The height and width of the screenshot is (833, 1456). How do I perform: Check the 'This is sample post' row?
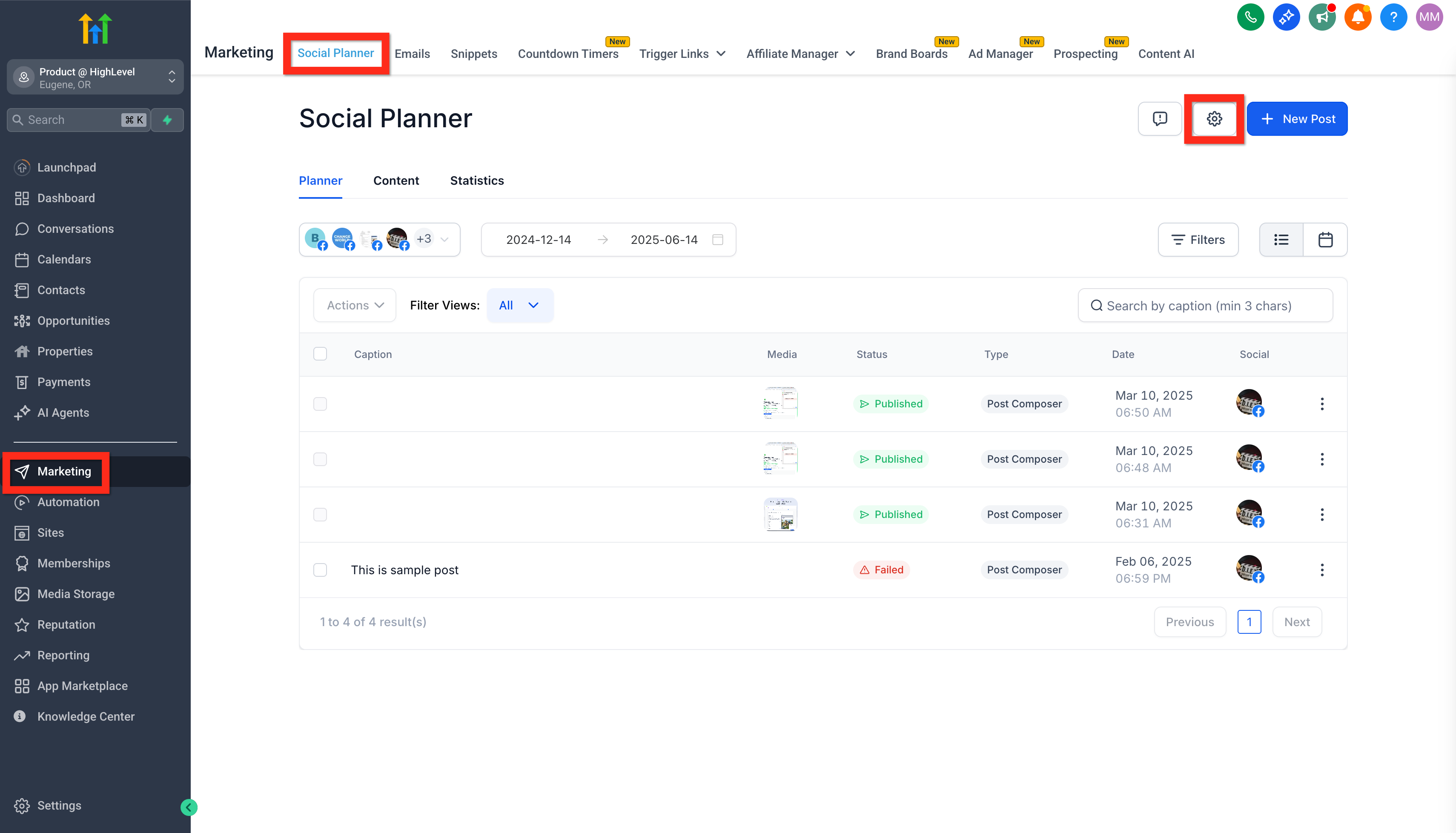point(321,570)
